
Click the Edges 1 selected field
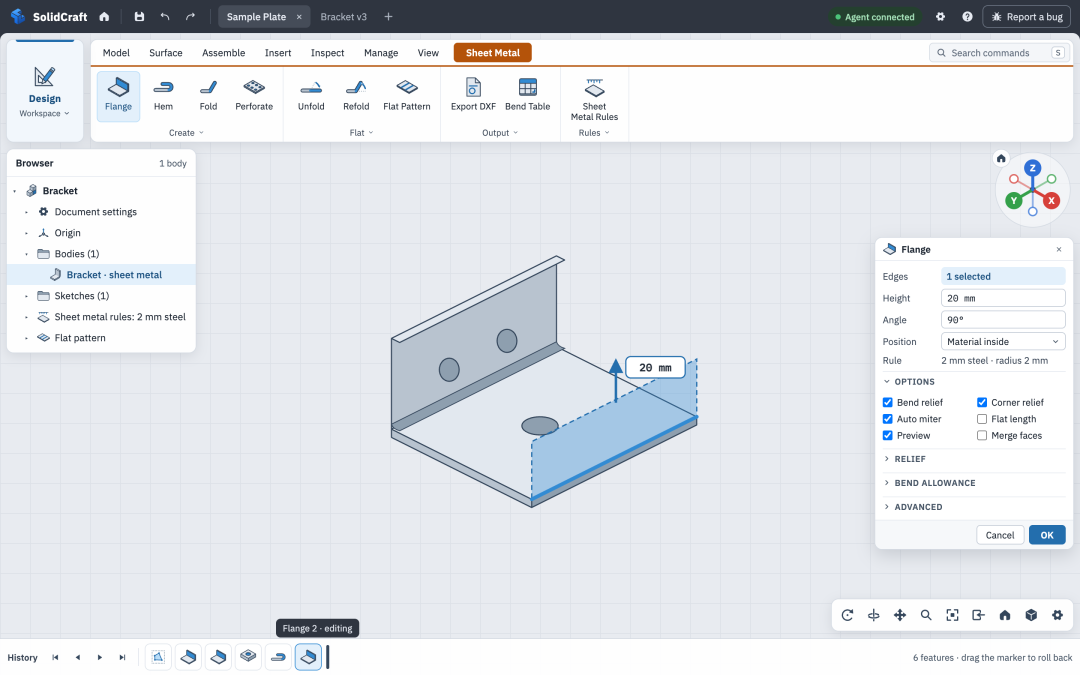1003,276
